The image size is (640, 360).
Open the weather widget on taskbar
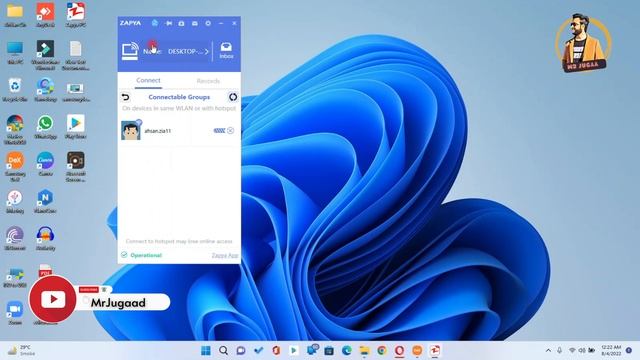(x=22, y=350)
